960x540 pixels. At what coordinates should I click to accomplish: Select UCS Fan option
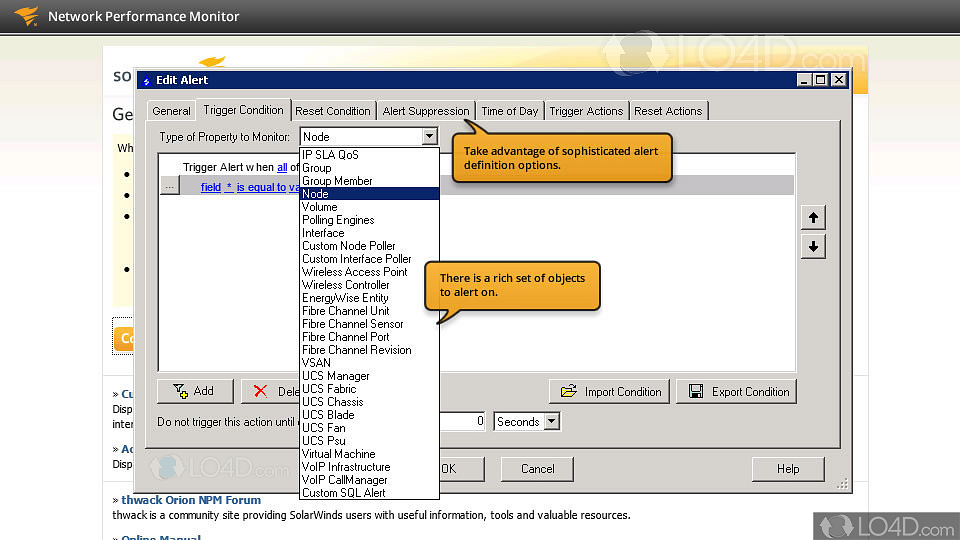[x=369, y=428]
